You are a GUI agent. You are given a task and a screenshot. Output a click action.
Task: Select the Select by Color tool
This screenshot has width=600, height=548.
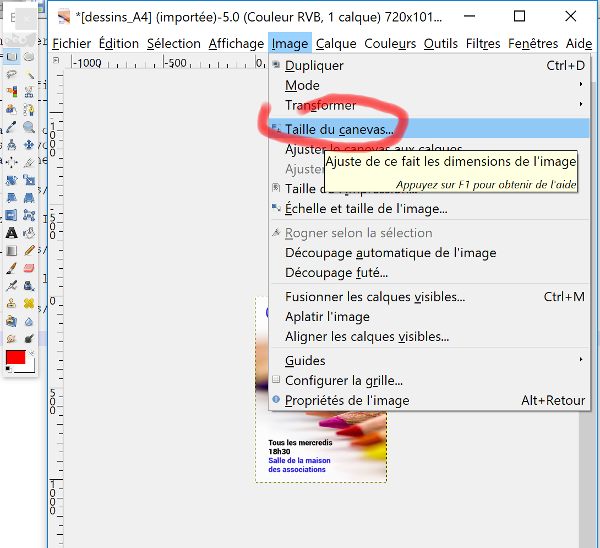(11, 92)
